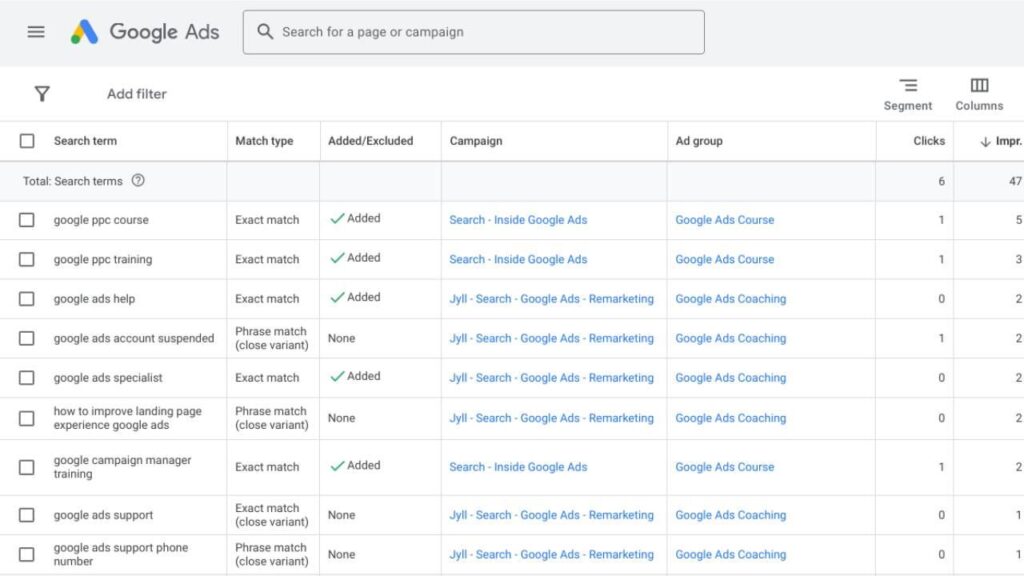1024x576 pixels.
Task: Open Jyll remarketing campaign in support phone number row
Action: coord(551,554)
